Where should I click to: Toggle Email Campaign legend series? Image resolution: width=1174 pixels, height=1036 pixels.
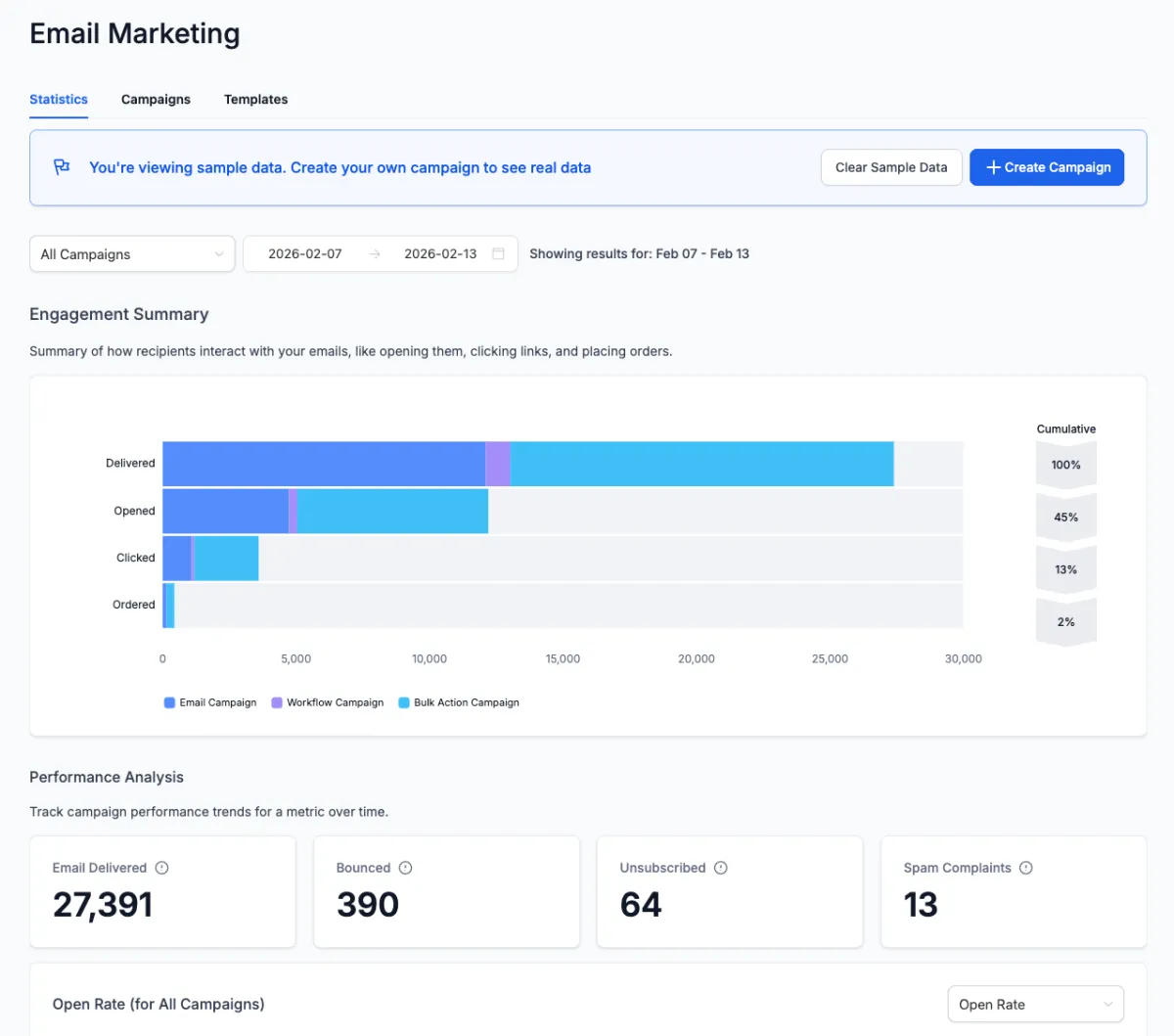pos(210,702)
